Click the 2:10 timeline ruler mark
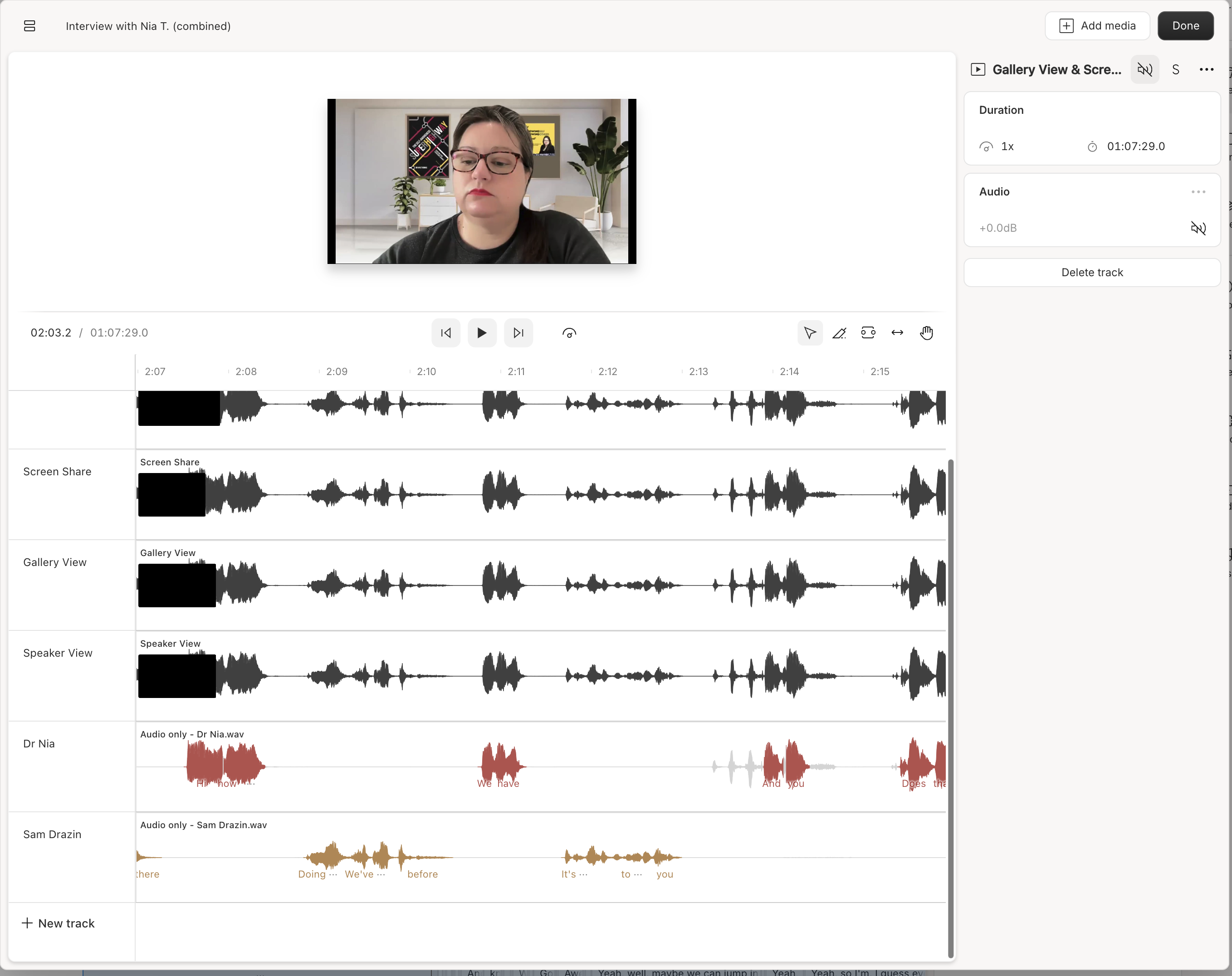1232x976 pixels. pos(426,371)
